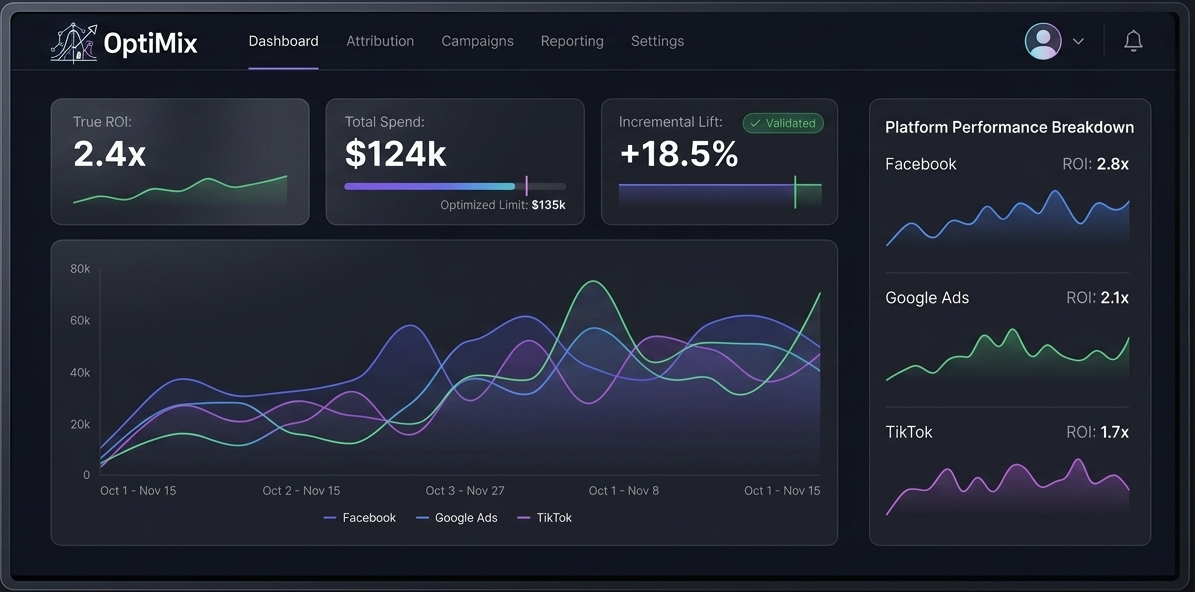Click the ROI: 1.7x value

click(1097, 432)
